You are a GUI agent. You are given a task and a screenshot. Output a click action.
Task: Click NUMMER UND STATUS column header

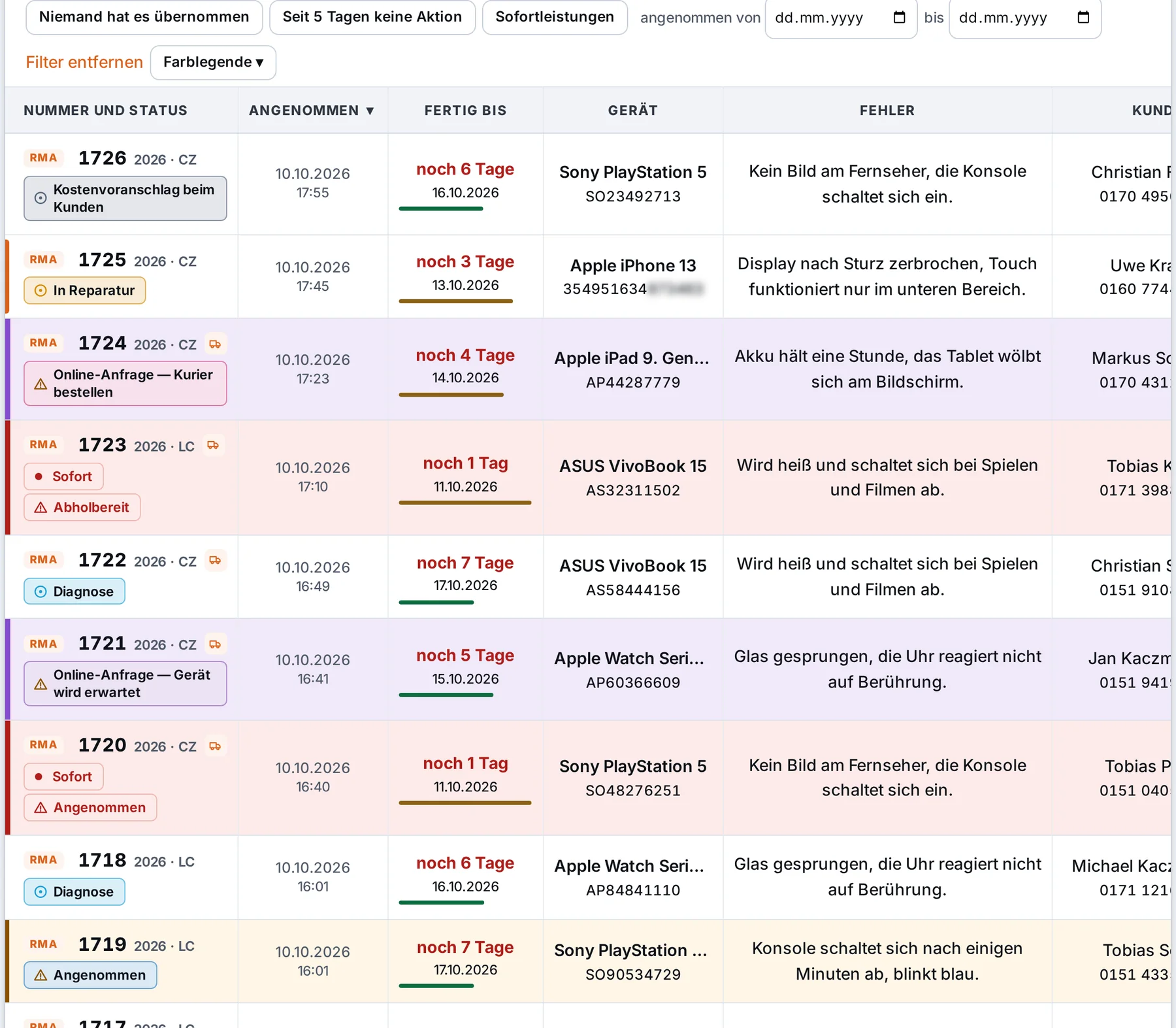click(x=105, y=111)
